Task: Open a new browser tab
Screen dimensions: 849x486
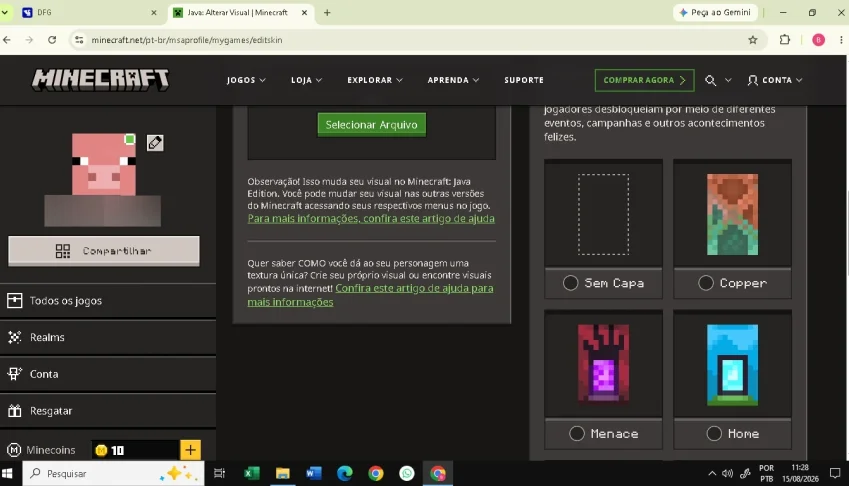Action: (327, 12)
